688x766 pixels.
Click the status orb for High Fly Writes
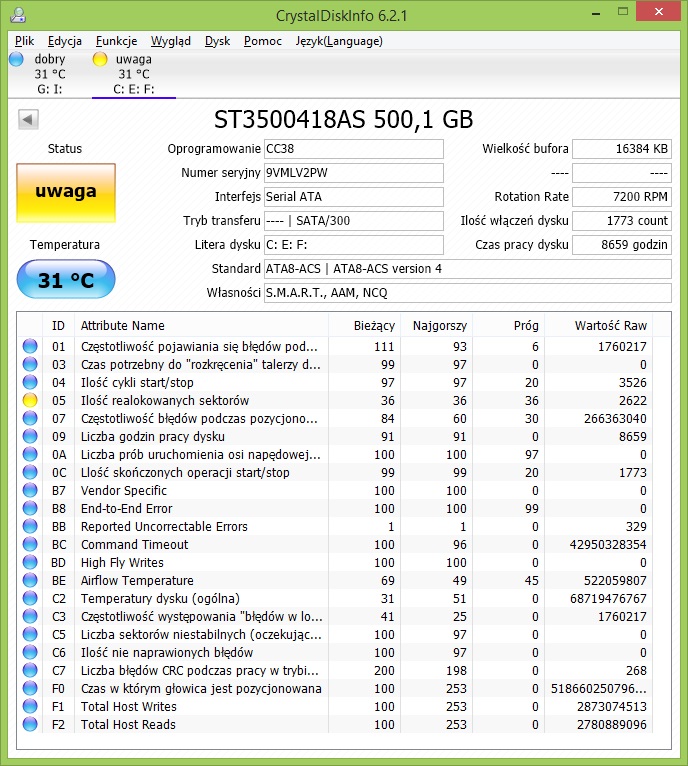[x=30, y=562]
